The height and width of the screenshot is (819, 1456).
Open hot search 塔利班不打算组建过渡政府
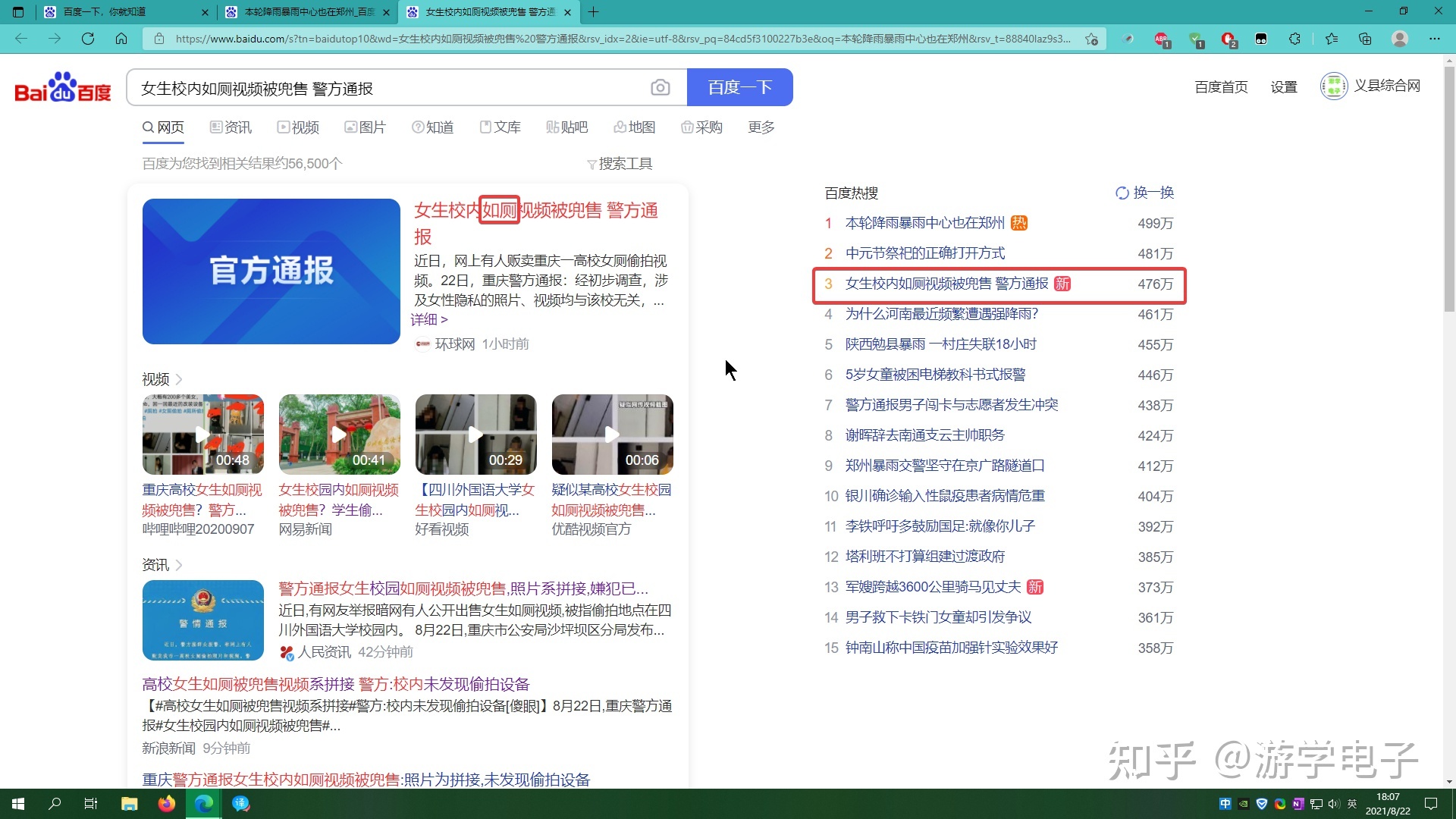click(924, 557)
